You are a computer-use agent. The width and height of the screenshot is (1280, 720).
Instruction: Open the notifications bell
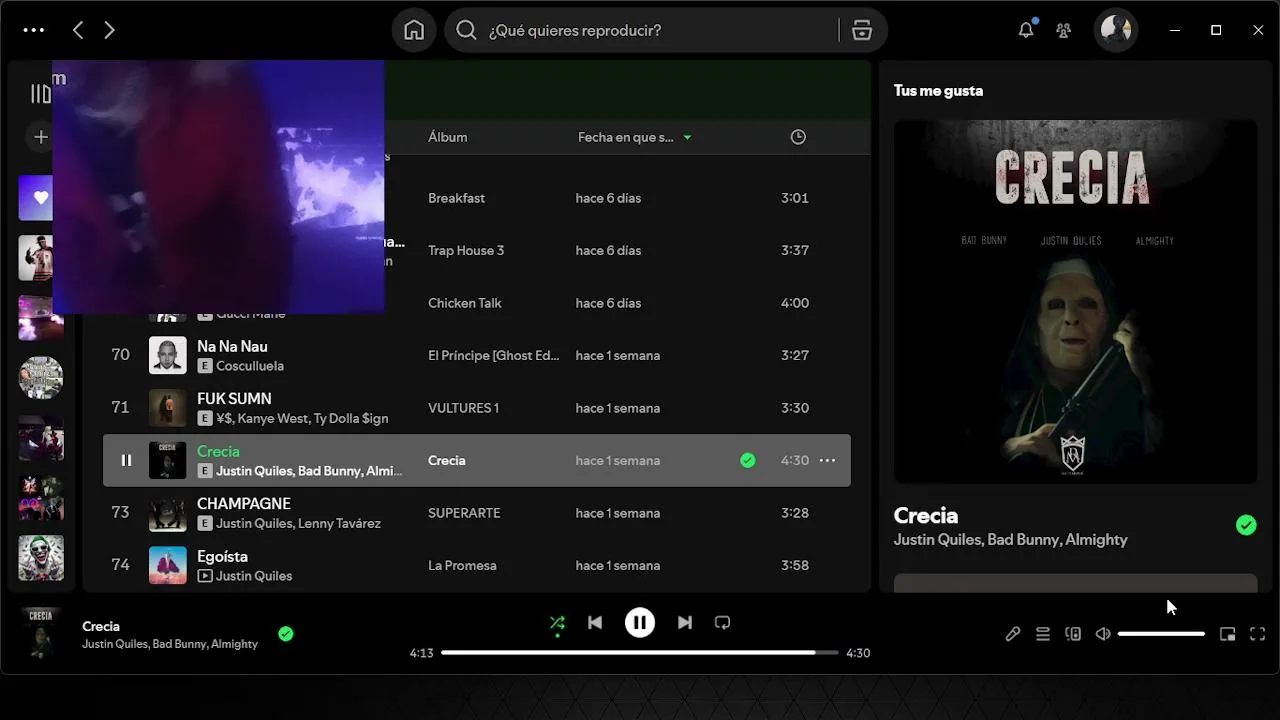[x=1026, y=30]
